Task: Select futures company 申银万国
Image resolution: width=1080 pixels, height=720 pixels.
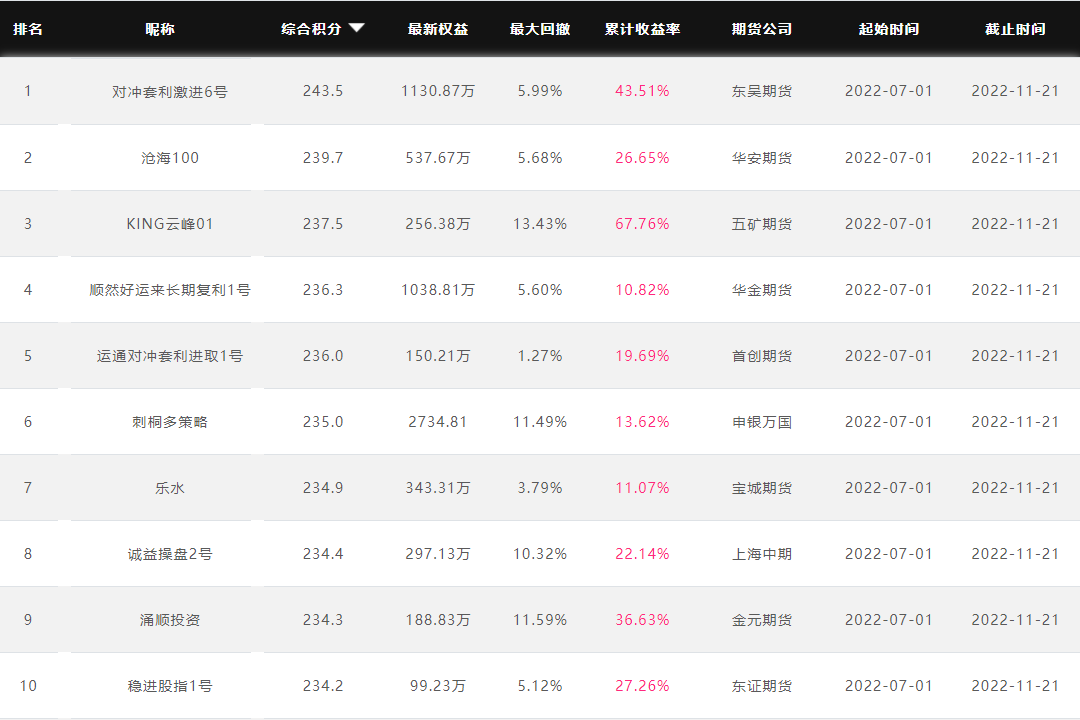Action: pos(762,422)
